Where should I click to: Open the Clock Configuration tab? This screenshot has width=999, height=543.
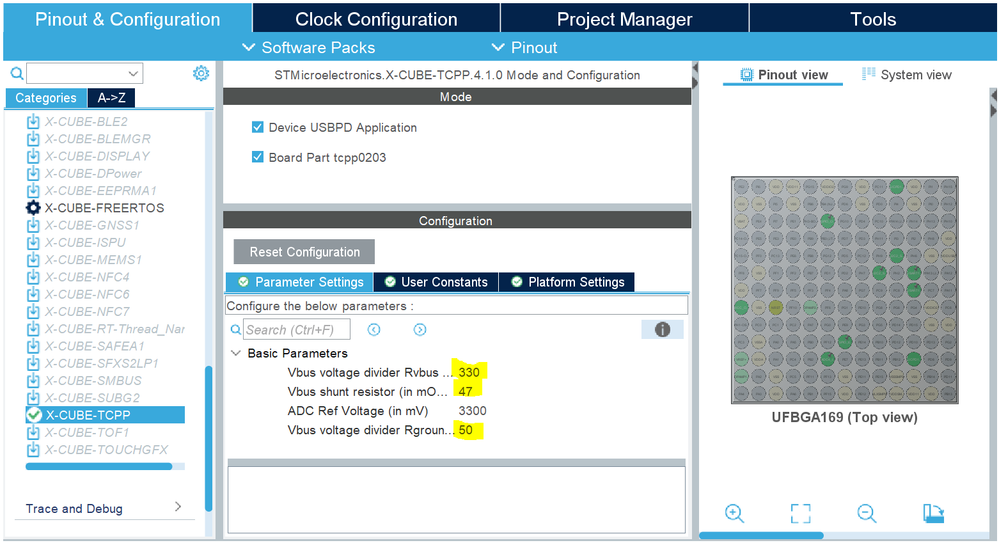[x=376, y=19]
